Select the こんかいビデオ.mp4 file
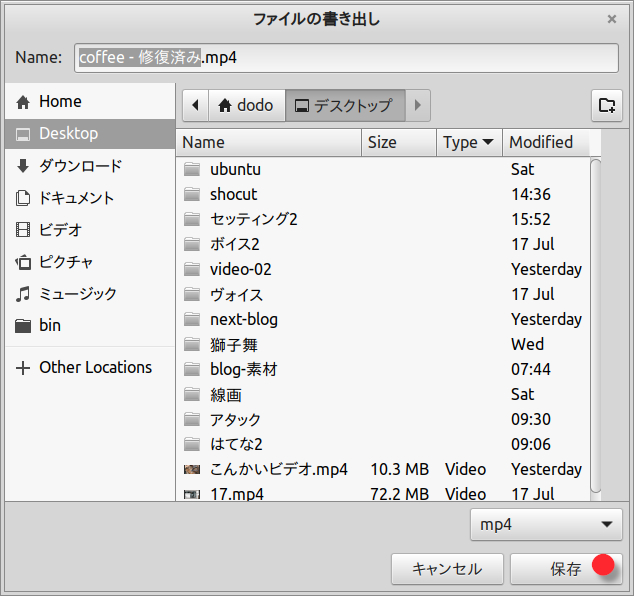 278,469
